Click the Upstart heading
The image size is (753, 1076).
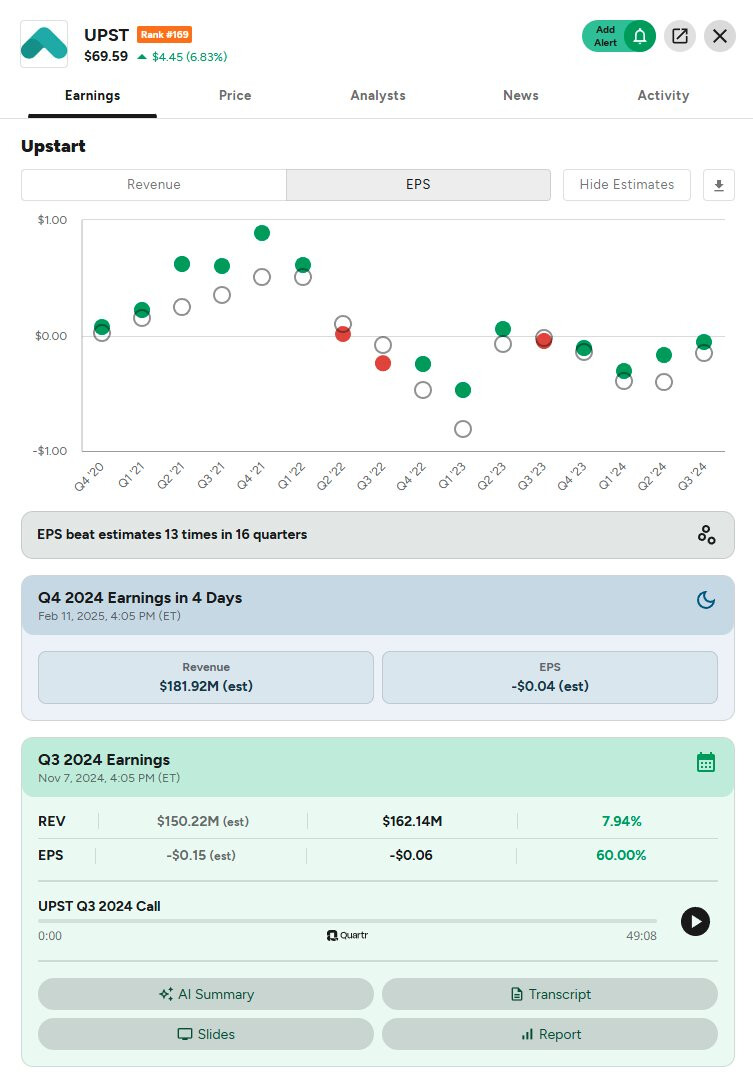(x=54, y=146)
